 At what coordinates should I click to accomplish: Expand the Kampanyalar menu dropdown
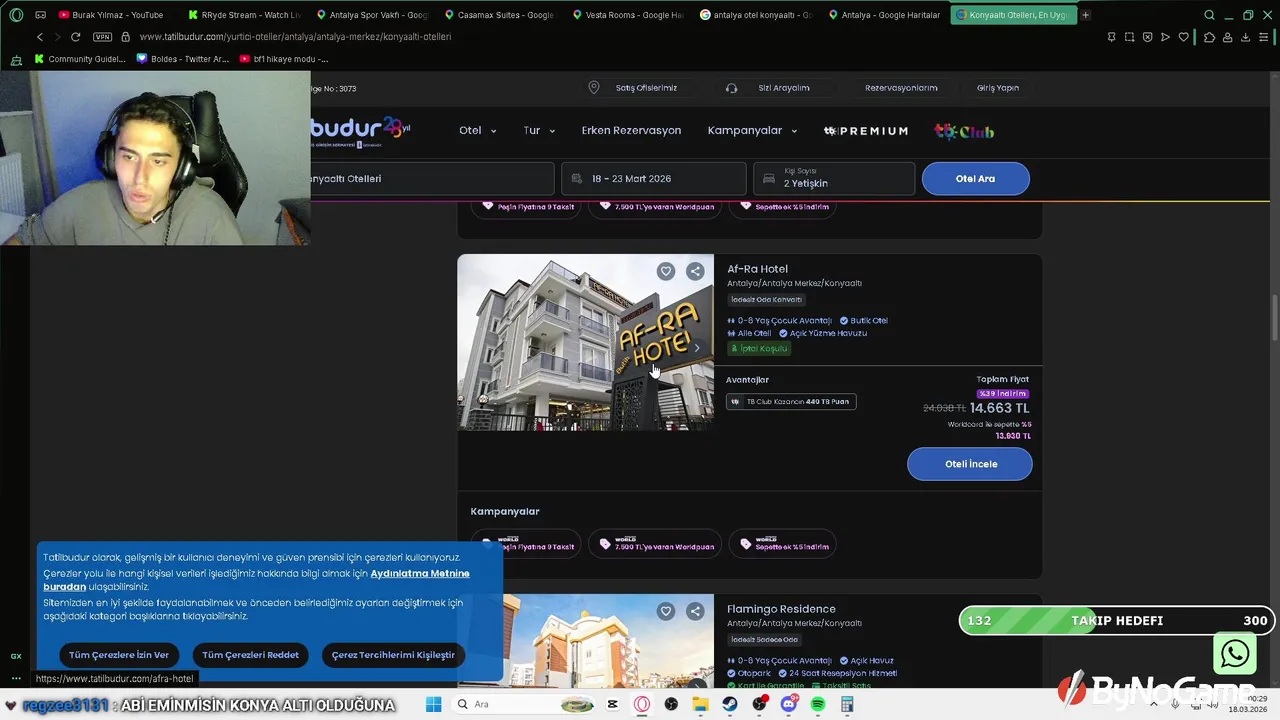[x=752, y=131]
